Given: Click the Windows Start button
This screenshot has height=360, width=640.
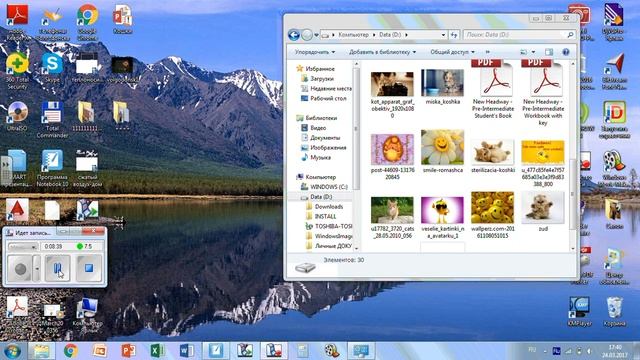Looking at the screenshot, I should pos(11,351).
